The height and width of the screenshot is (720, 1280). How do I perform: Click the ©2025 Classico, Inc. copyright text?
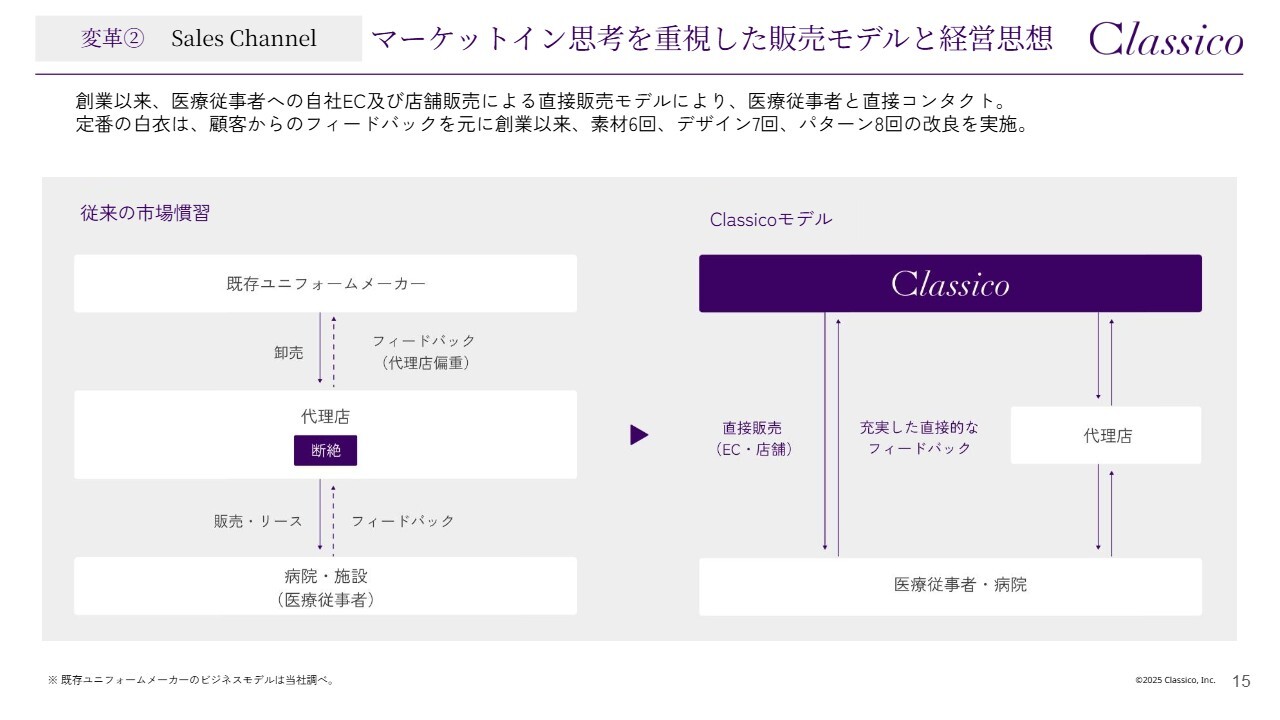pos(1175,680)
